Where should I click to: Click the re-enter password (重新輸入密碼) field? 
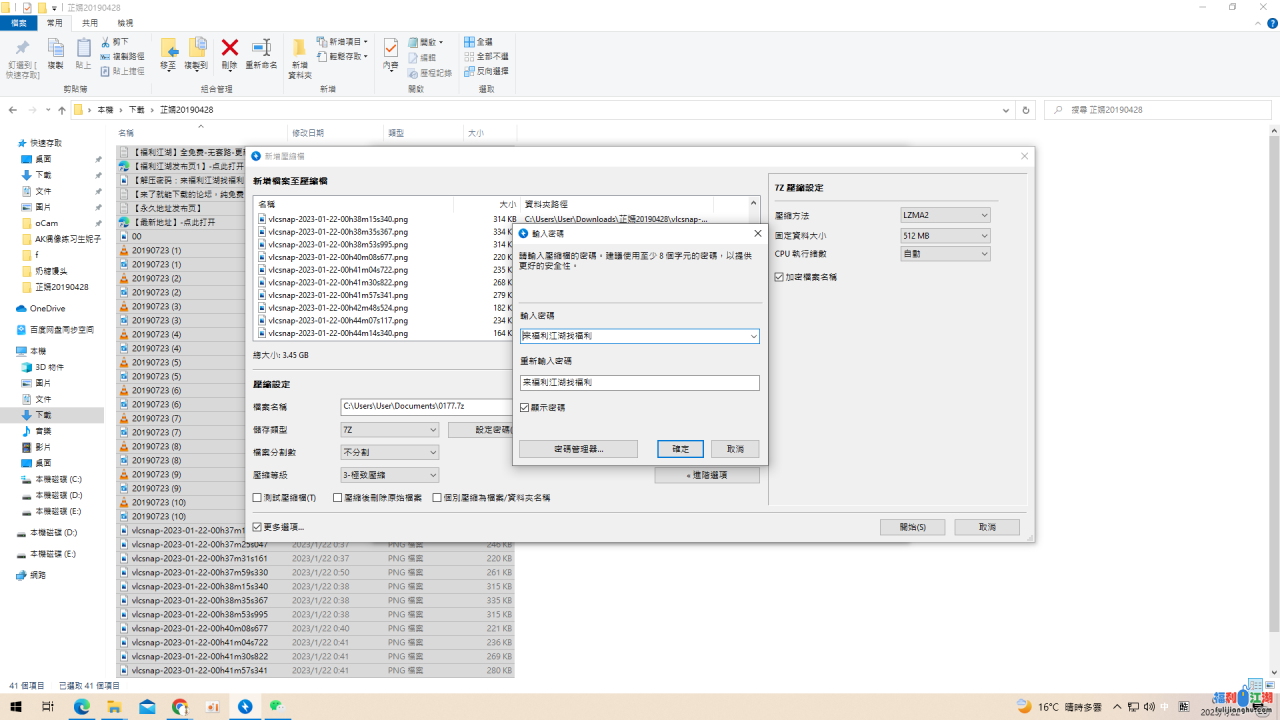click(x=639, y=383)
